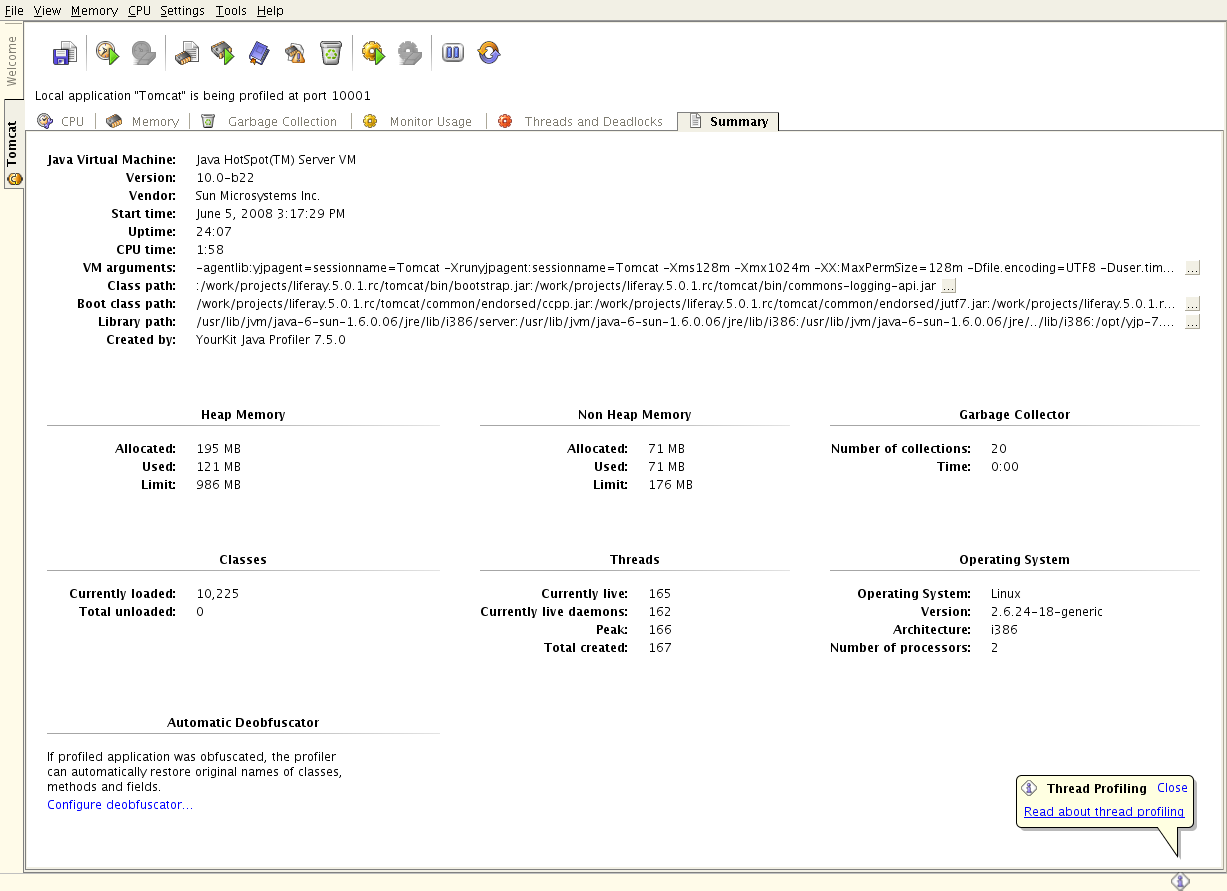The image size is (1227, 891).
Task: Click the start time June 5, 2008 3:17:29 PM
Action: [270, 214]
